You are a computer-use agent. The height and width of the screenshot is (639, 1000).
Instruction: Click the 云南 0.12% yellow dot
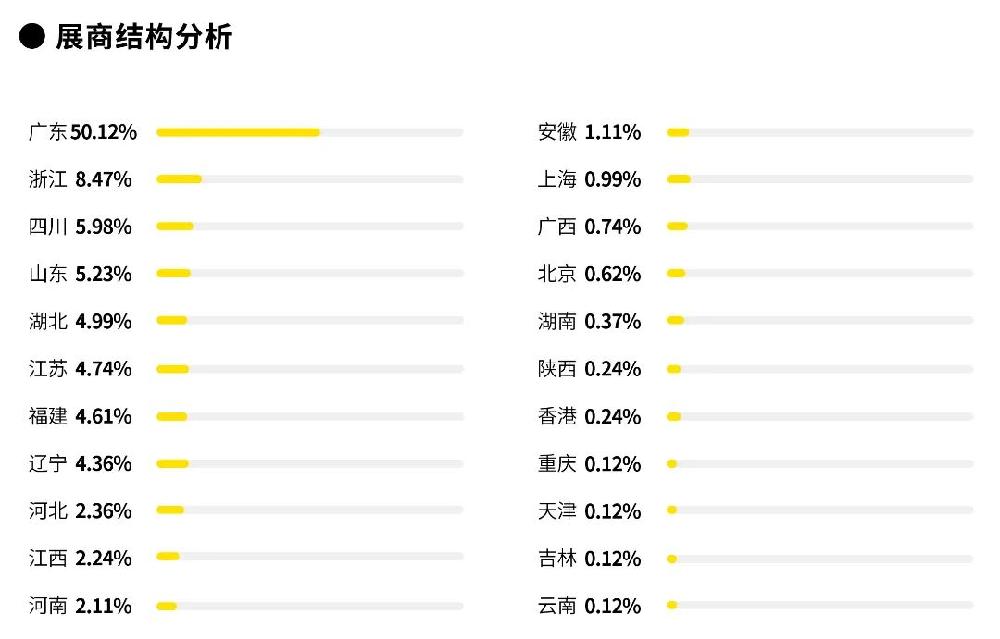pyautogui.click(x=672, y=605)
